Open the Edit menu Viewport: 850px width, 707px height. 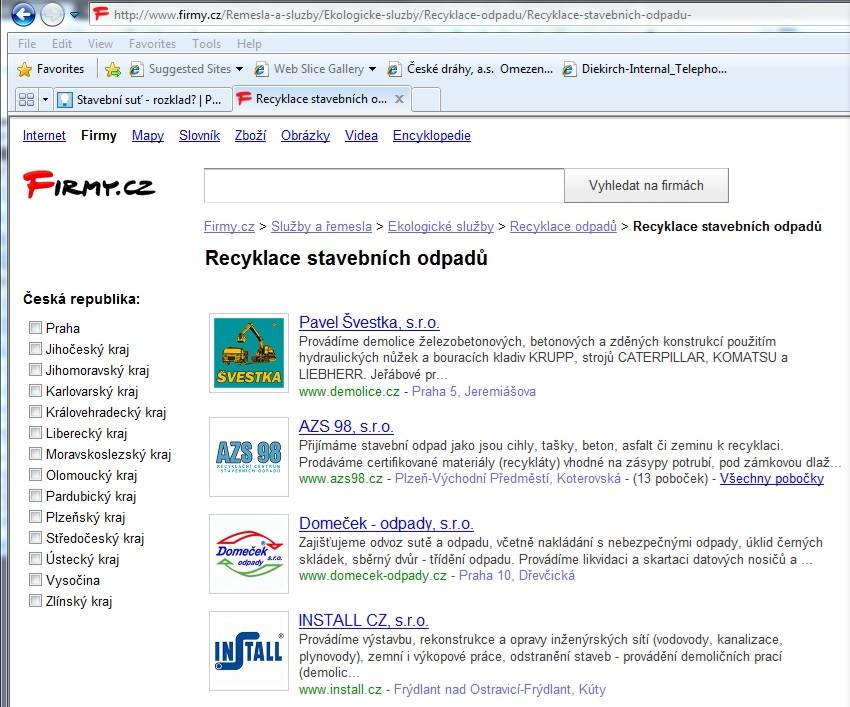click(x=62, y=44)
